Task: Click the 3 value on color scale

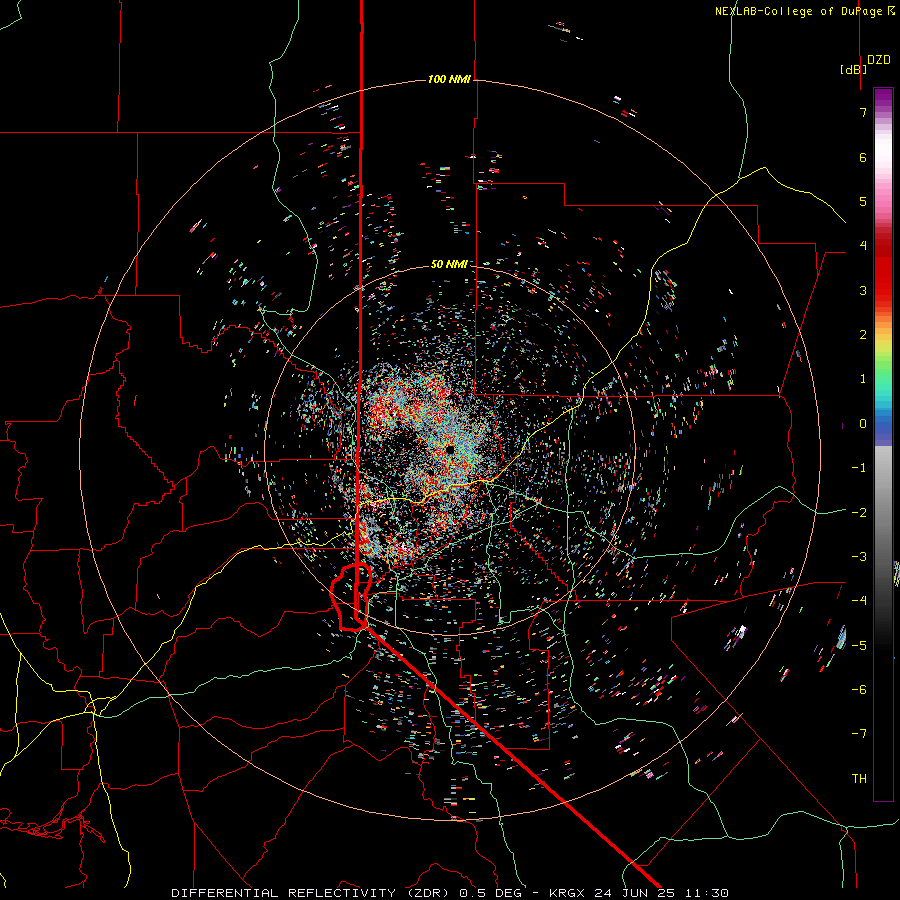Action: click(863, 290)
